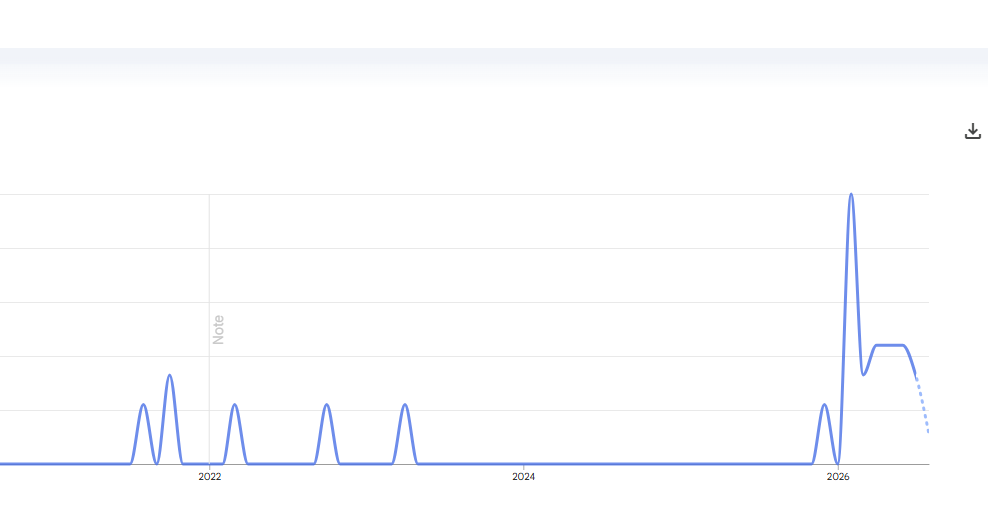Click the small peak in early 2023
This screenshot has height=511, width=988.
405,405
